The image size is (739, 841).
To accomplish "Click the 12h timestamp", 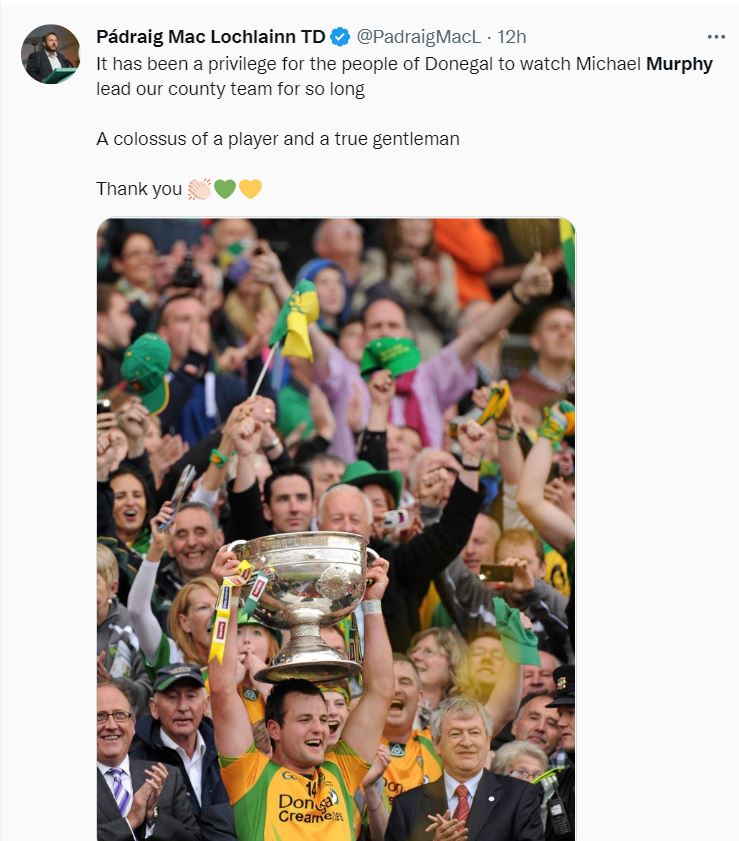I will [x=512, y=37].
